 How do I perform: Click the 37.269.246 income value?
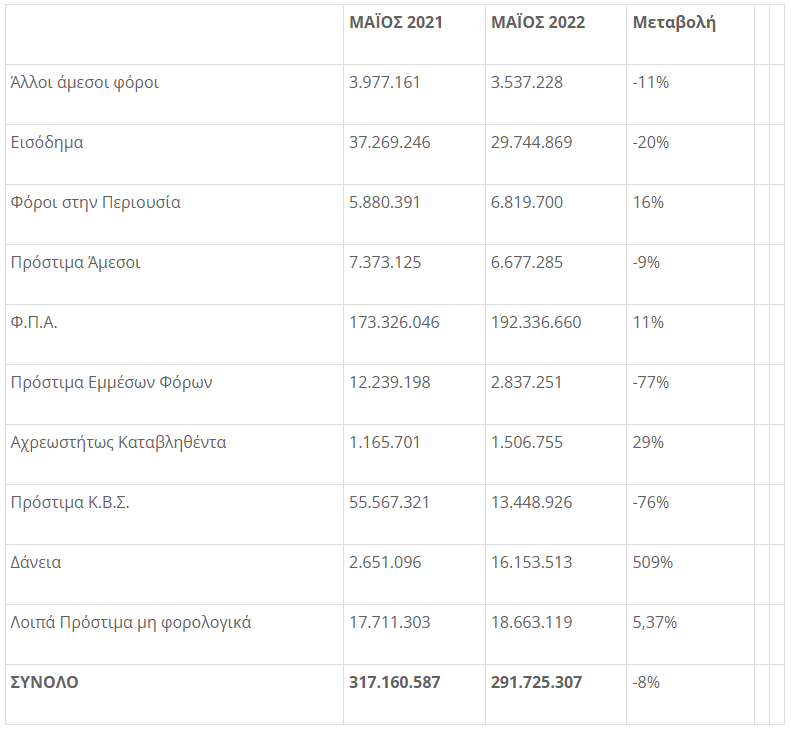point(389,143)
